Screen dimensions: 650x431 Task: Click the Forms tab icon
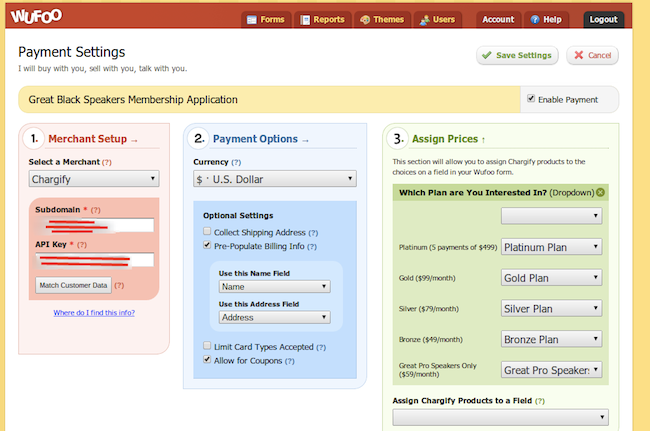pyautogui.click(x=252, y=20)
